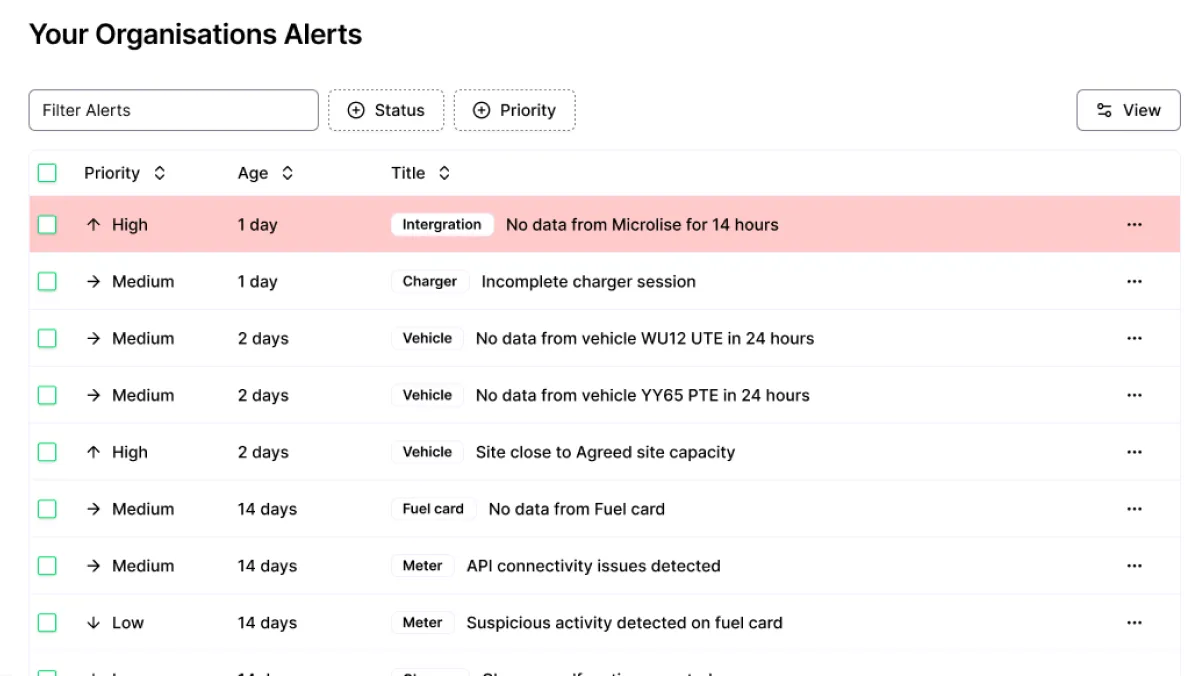
Task: Click the Intergration tag badge
Action: (442, 224)
